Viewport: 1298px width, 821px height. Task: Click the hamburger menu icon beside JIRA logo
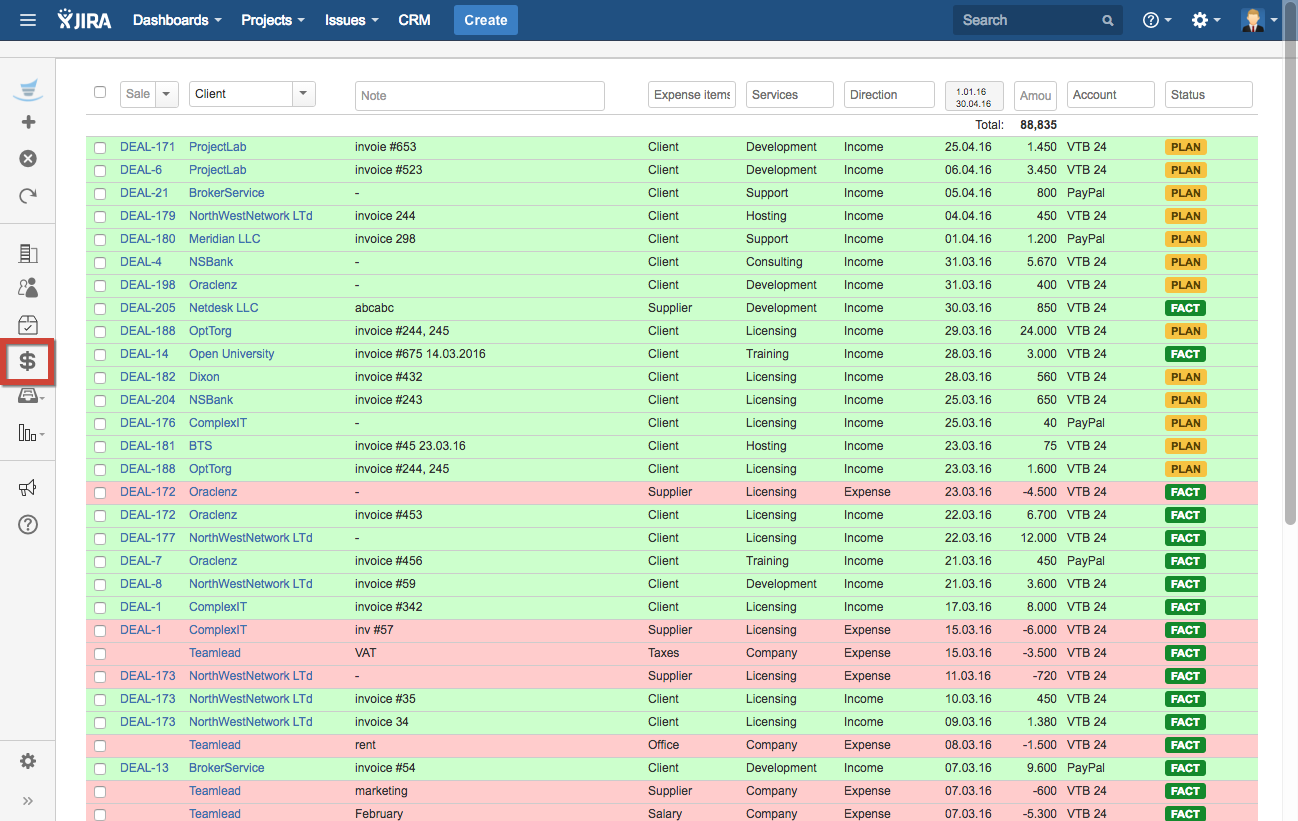point(28,20)
